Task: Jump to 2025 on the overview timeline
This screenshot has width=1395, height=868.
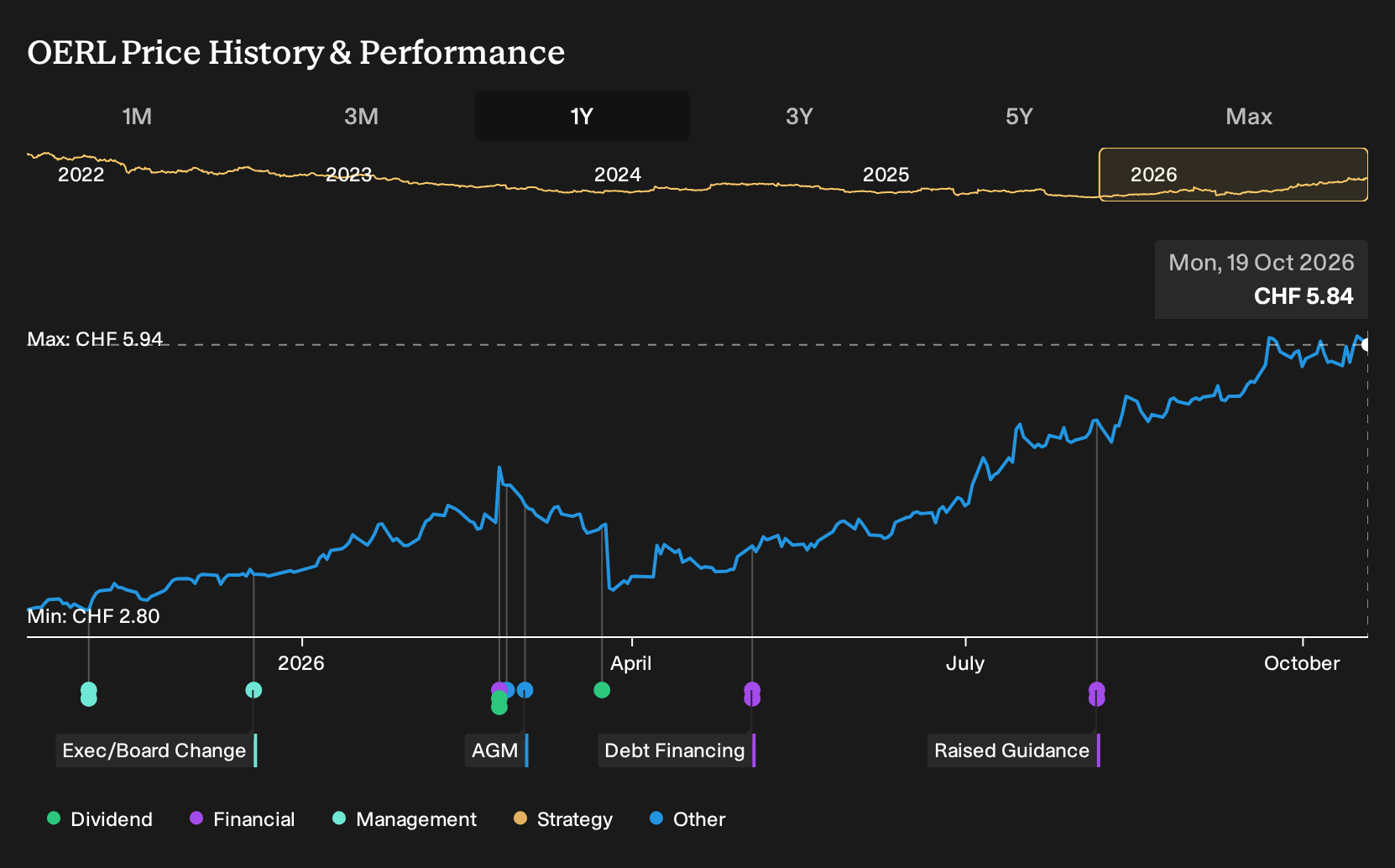Action: pyautogui.click(x=886, y=175)
